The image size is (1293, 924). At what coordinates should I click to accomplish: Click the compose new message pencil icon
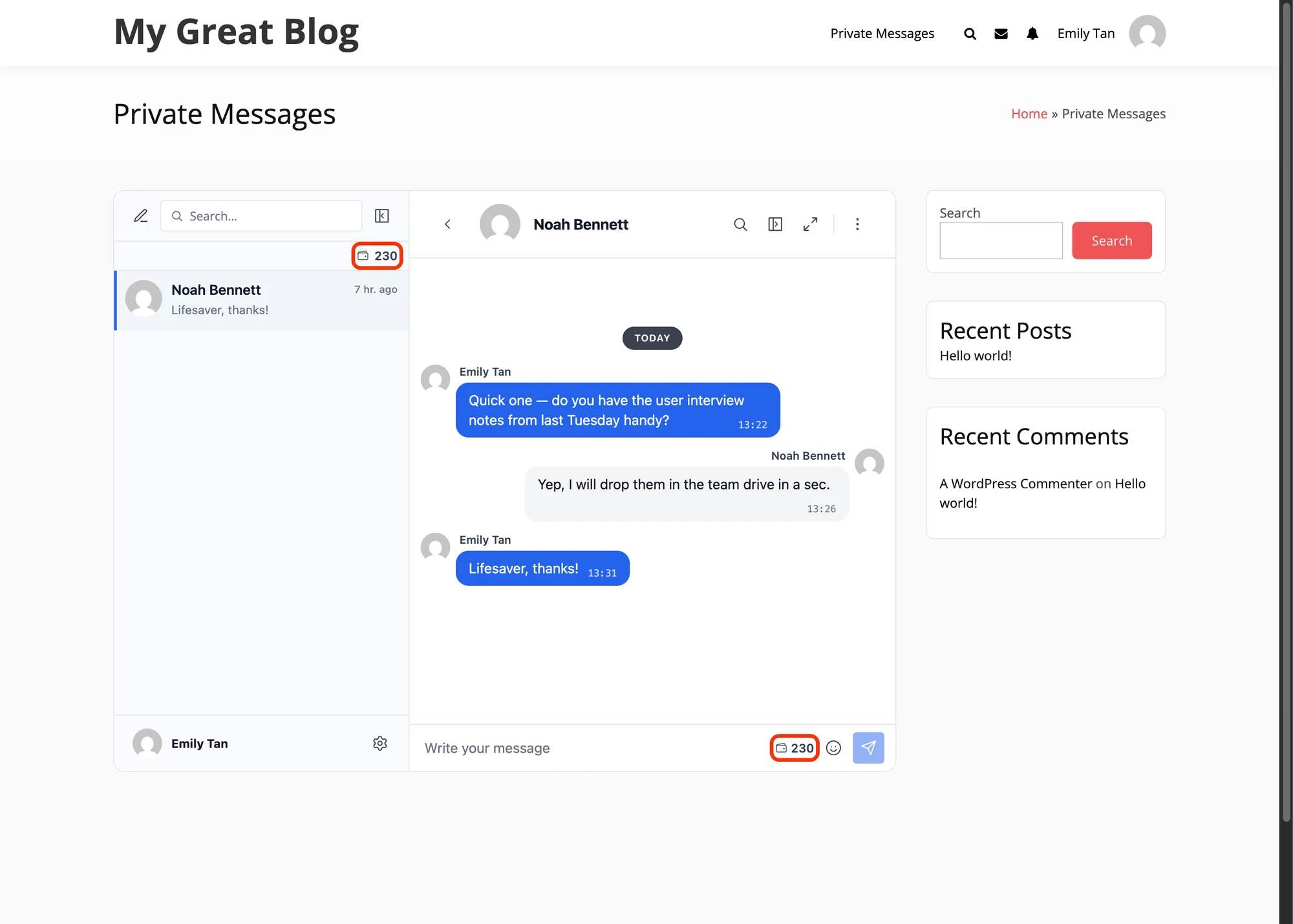click(x=140, y=216)
